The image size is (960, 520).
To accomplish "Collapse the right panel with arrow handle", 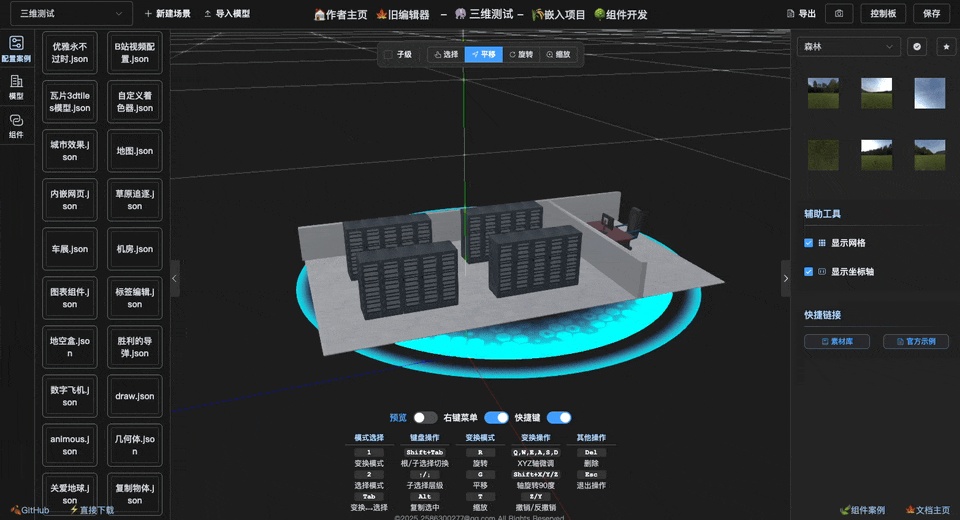I will coord(786,278).
